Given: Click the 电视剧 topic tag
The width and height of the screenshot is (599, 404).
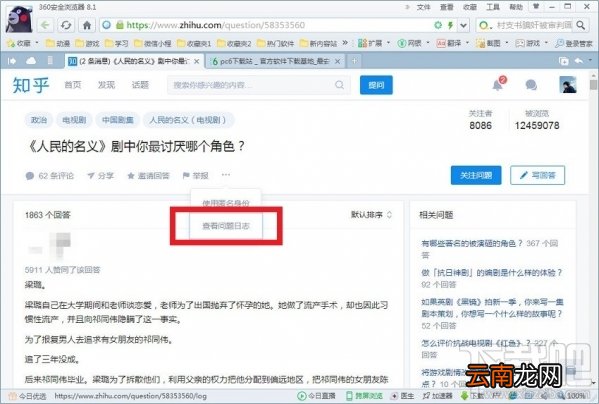Looking at the screenshot, I should pos(74,120).
